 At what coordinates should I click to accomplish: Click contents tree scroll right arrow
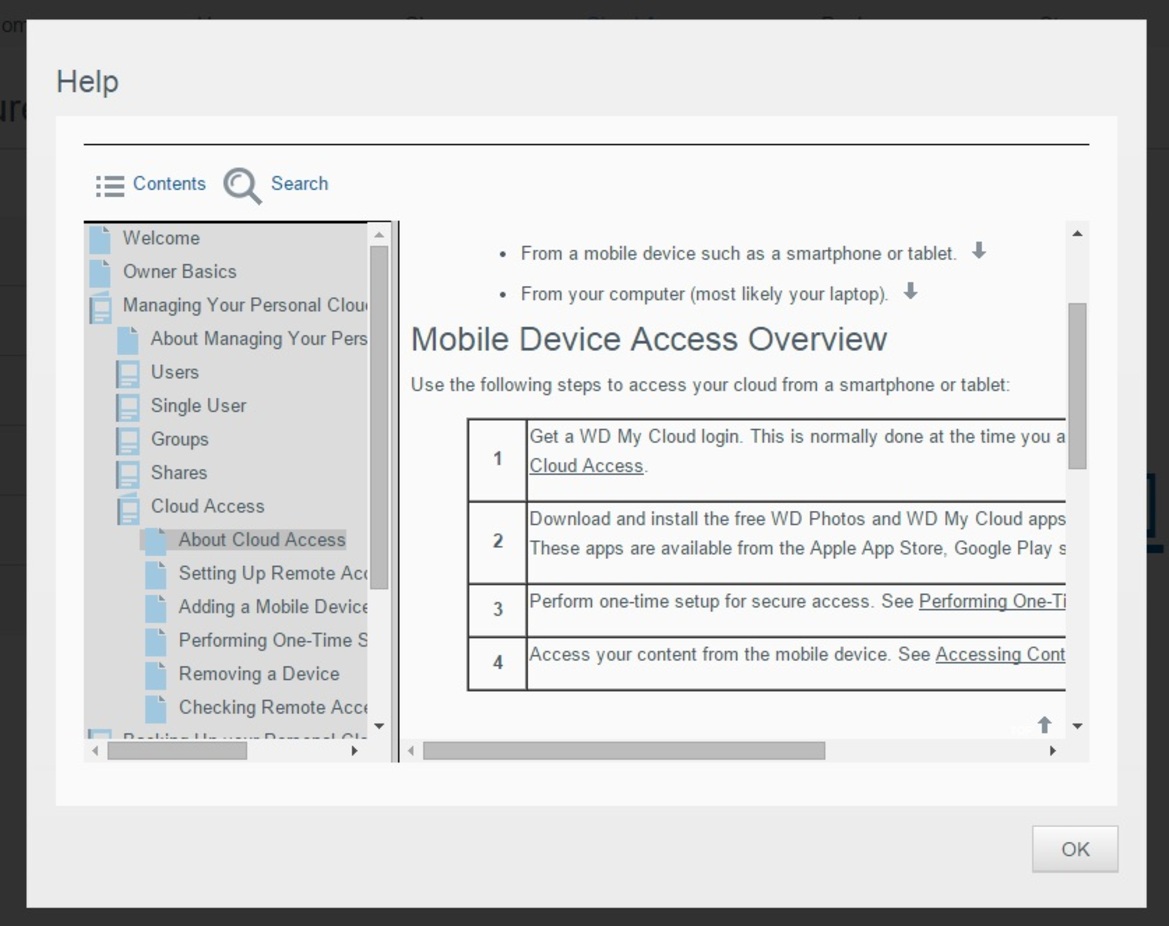pos(354,751)
